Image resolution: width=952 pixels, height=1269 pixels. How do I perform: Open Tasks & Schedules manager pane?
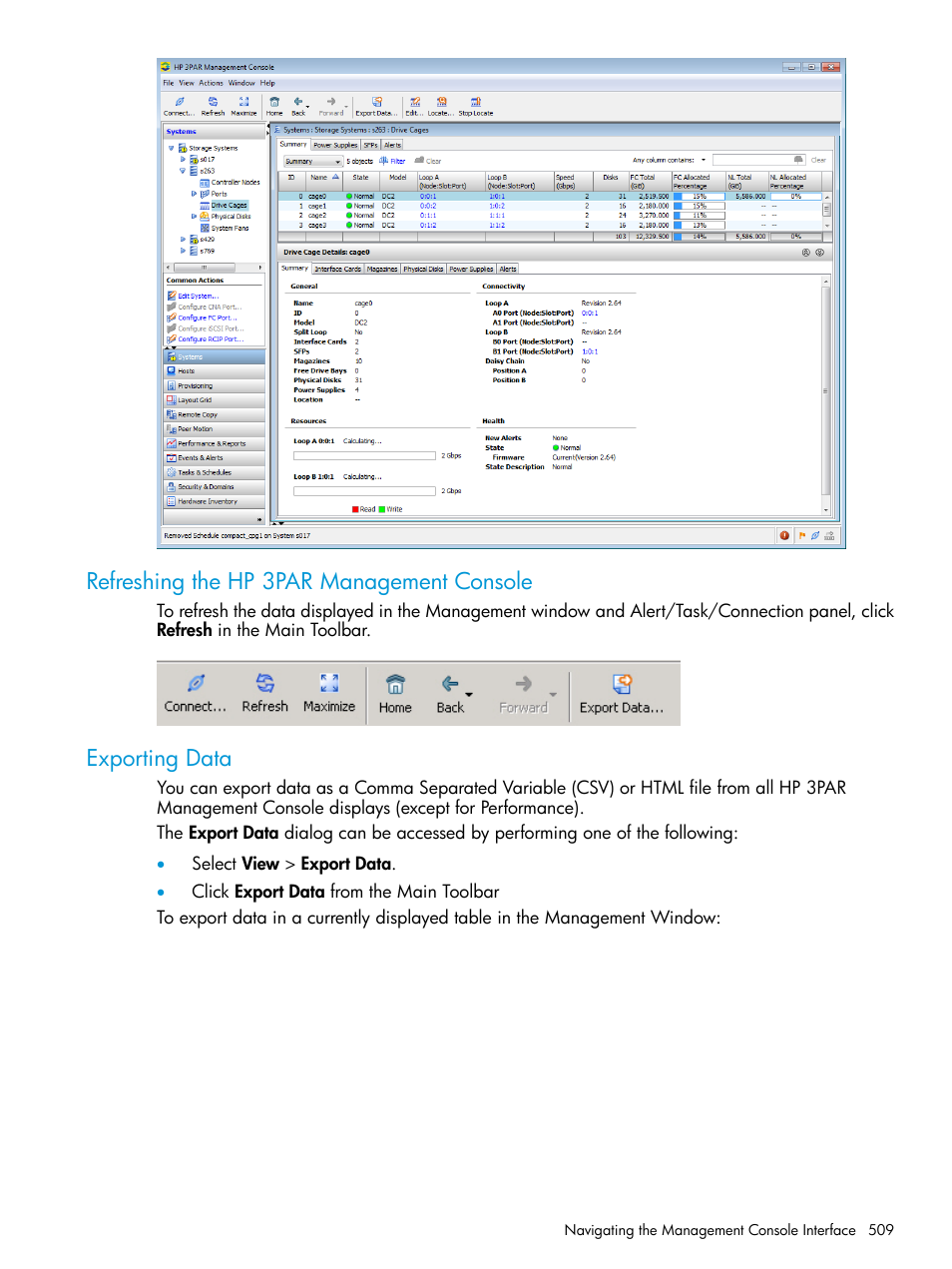tap(216, 472)
